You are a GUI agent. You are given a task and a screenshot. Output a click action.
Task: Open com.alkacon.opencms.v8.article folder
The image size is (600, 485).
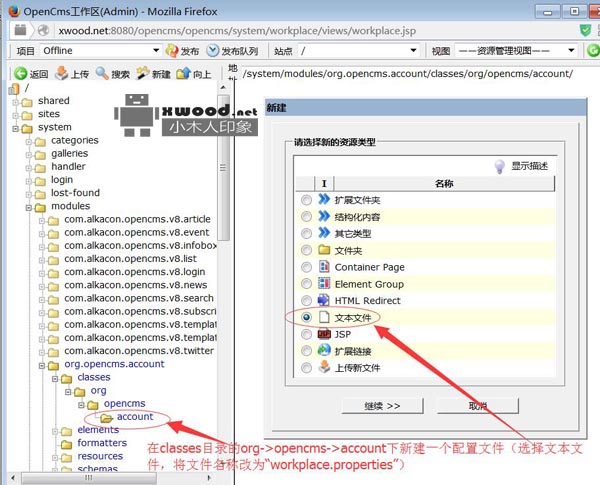point(137,219)
